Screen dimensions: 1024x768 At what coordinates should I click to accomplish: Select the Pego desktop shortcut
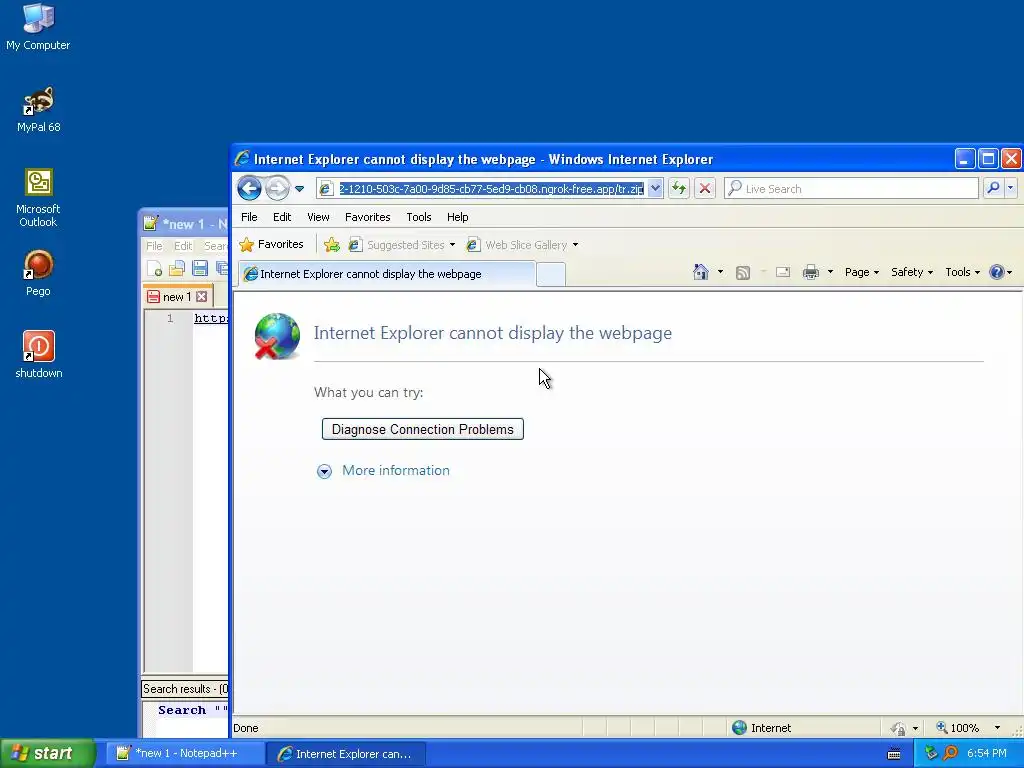[x=38, y=273]
